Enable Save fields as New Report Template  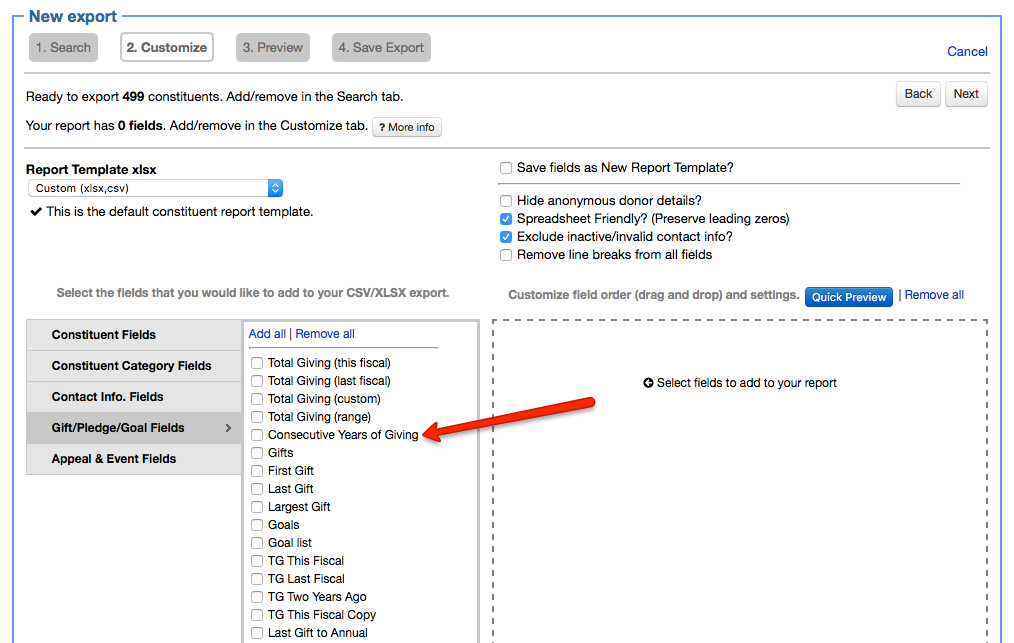[x=506, y=168]
